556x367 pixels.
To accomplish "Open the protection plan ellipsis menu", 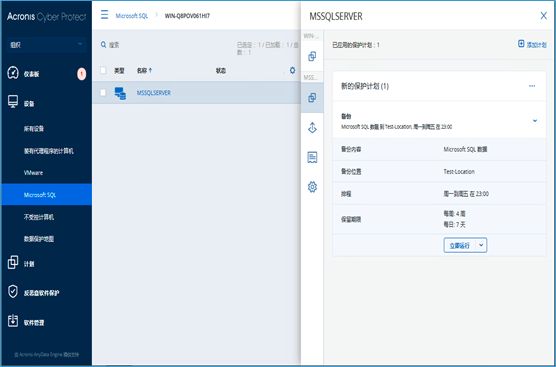I will point(532,86).
